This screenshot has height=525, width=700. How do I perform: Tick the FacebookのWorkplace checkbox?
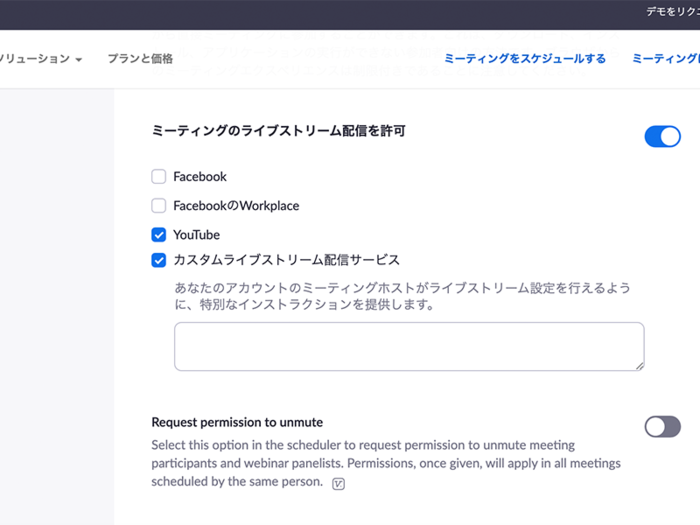coord(159,206)
